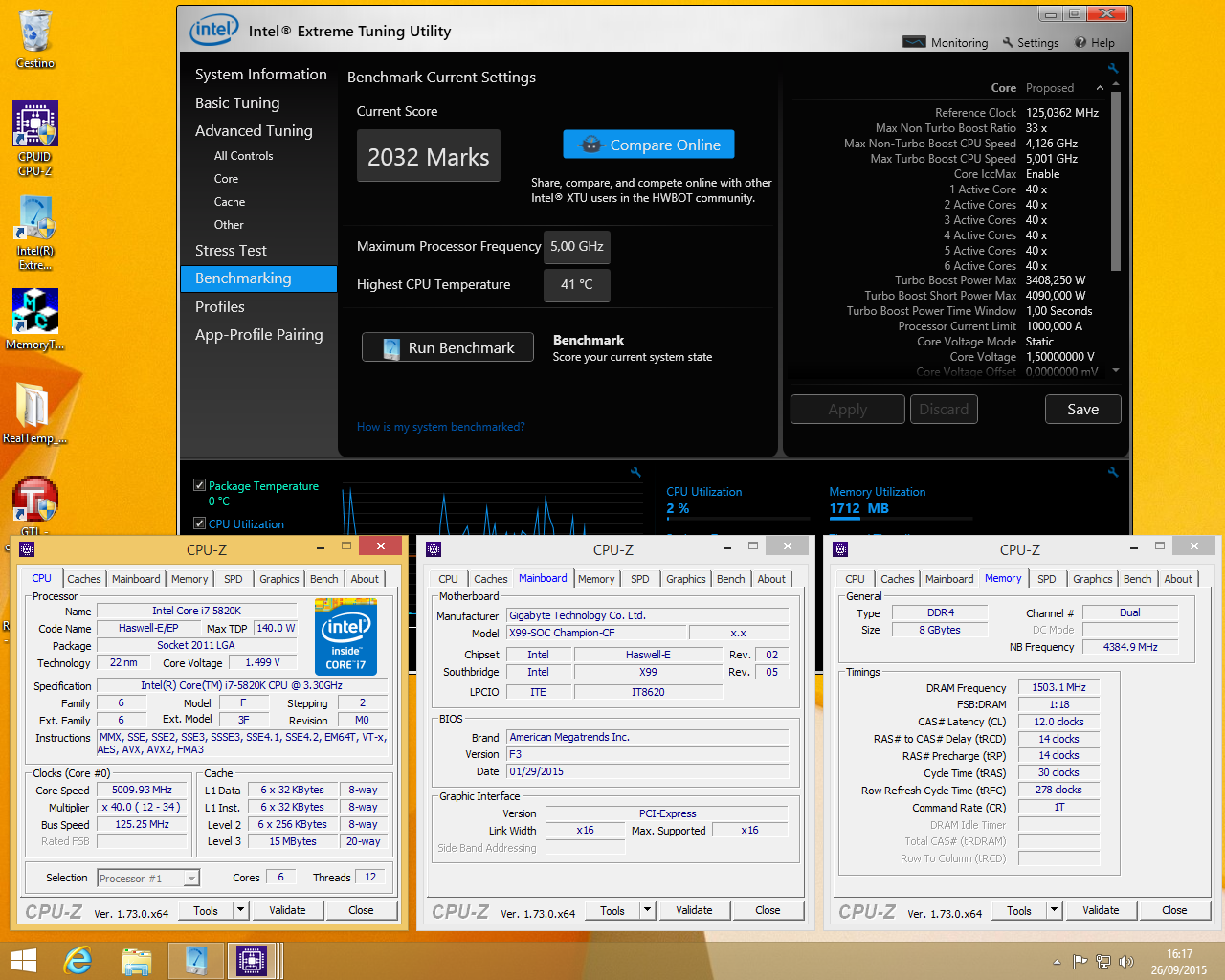
Task: Switch to Intel XTU taskbar item
Action: click(x=196, y=961)
